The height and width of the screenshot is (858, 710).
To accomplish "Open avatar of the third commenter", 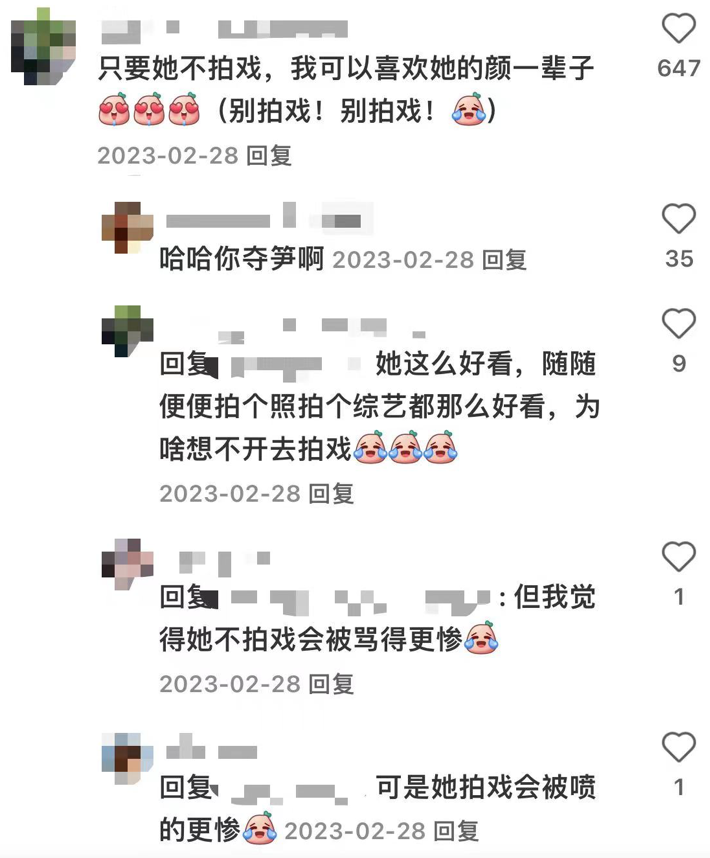I will tap(127, 331).
